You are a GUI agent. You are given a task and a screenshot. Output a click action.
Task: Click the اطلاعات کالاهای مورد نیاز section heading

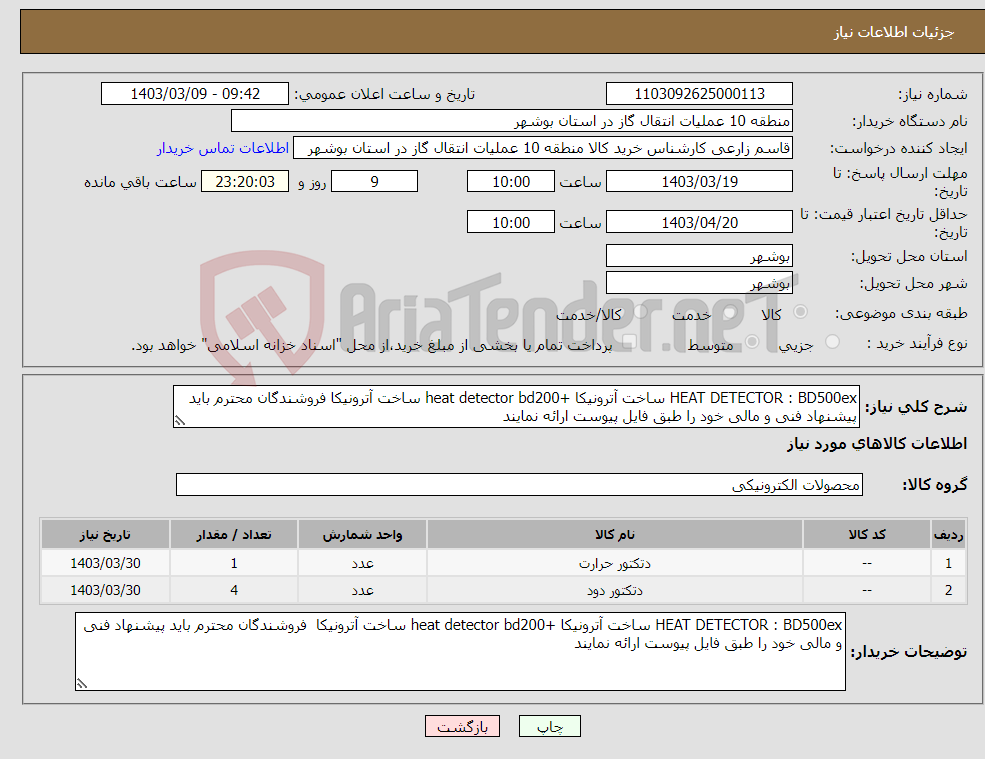[877, 444]
